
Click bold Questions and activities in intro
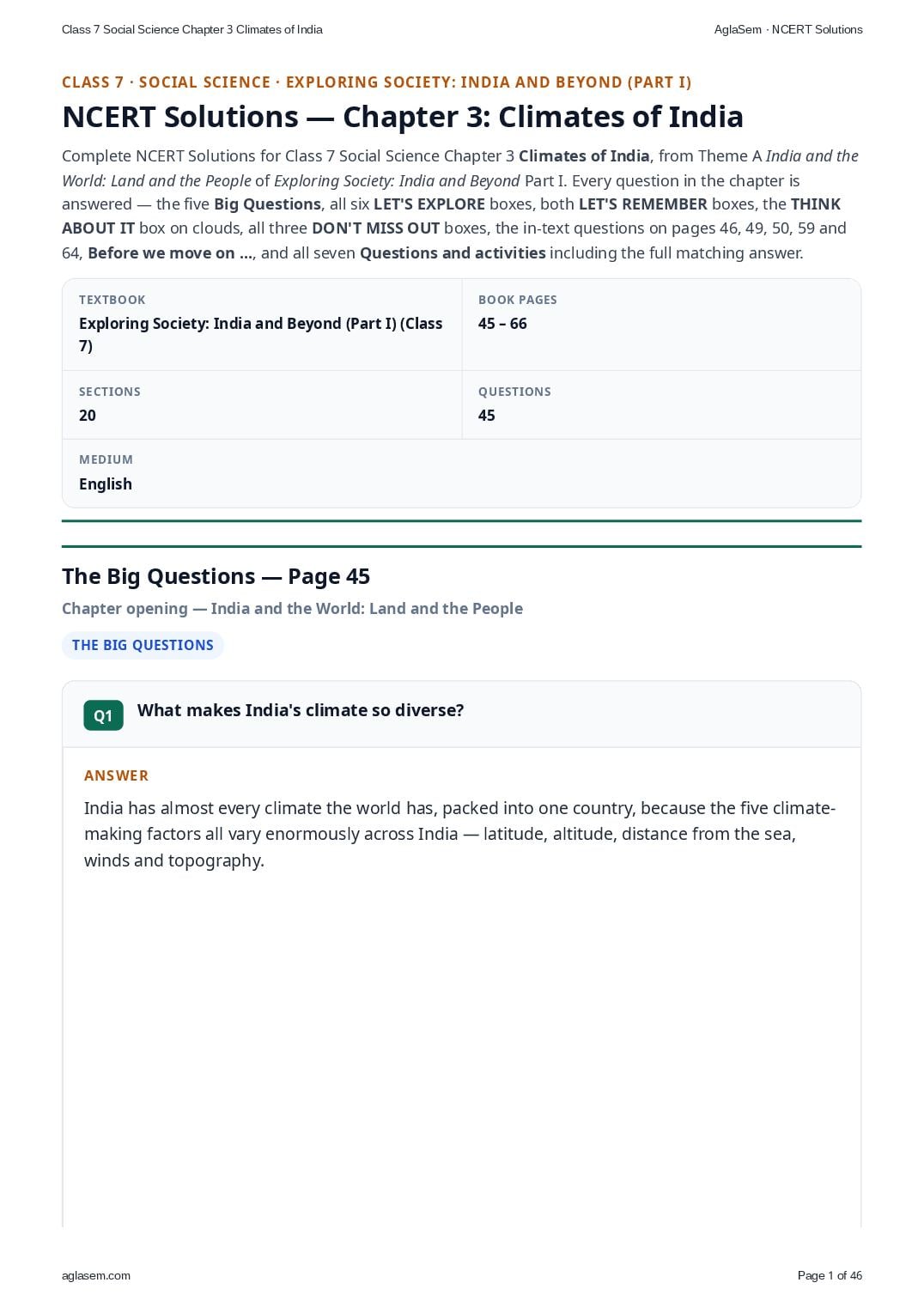[453, 253]
